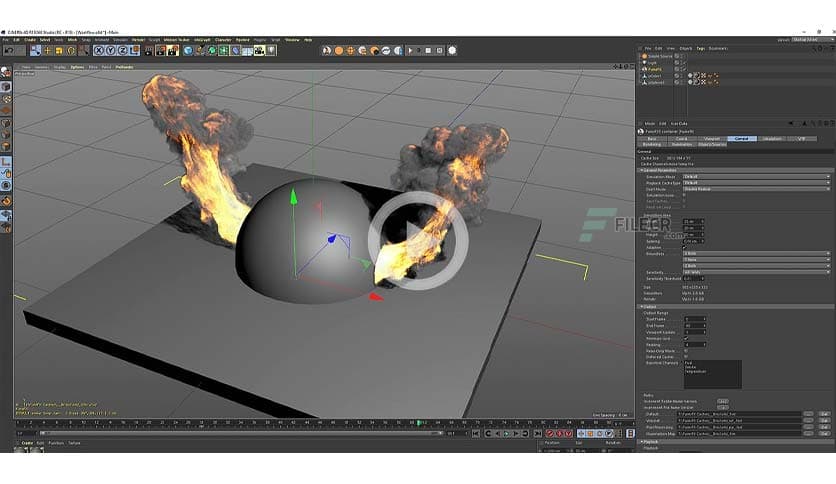Open the Select menu in the main menu bar
This screenshot has width=836, height=484.
[x=45, y=40]
